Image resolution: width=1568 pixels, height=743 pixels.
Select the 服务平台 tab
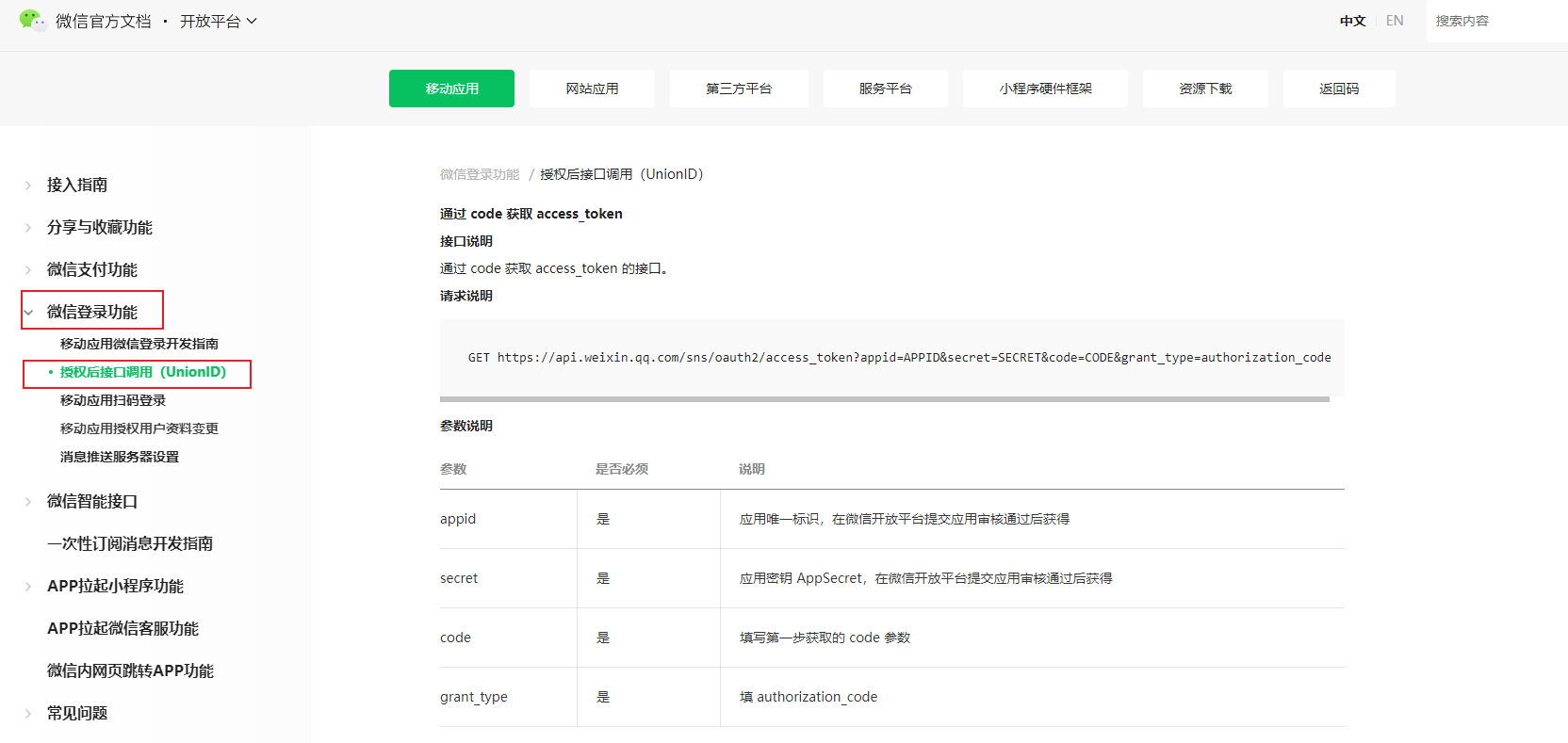point(886,89)
